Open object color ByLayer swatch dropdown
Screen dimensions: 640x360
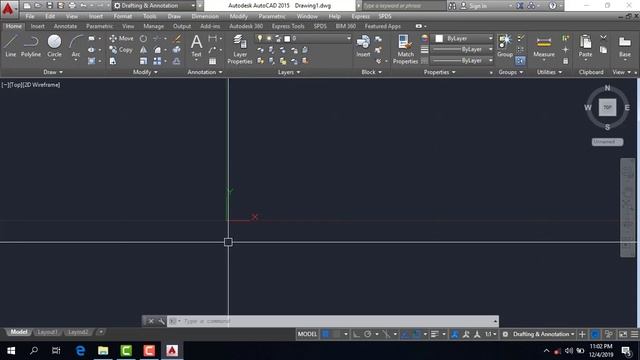point(462,38)
